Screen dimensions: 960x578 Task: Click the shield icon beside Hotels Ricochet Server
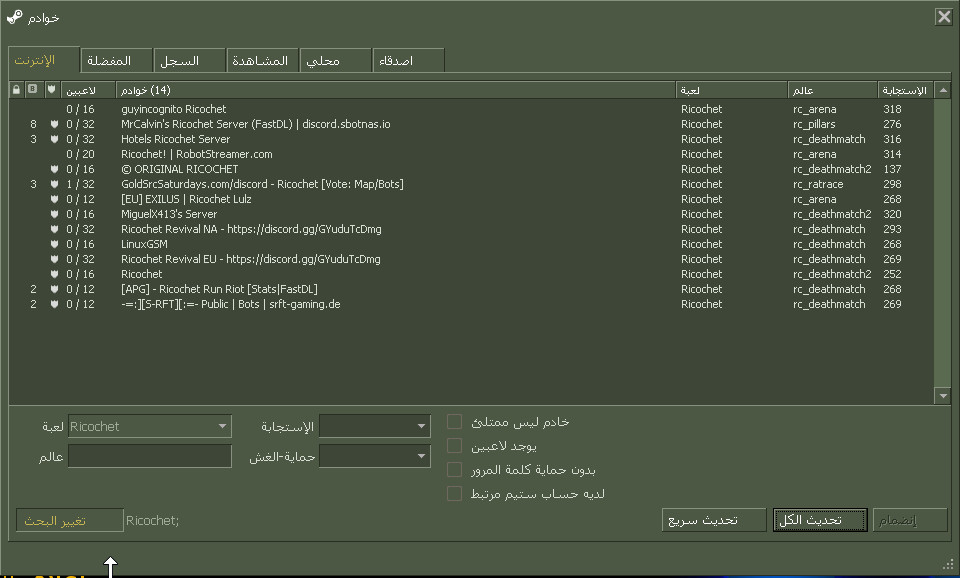pyautogui.click(x=53, y=139)
